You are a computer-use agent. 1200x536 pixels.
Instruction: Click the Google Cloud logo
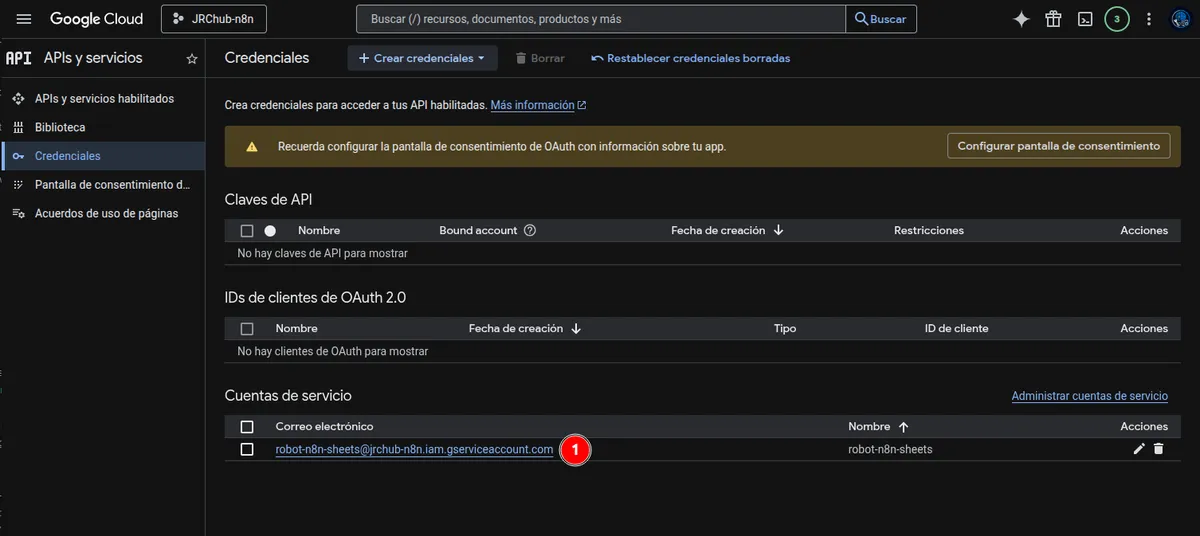coord(96,19)
